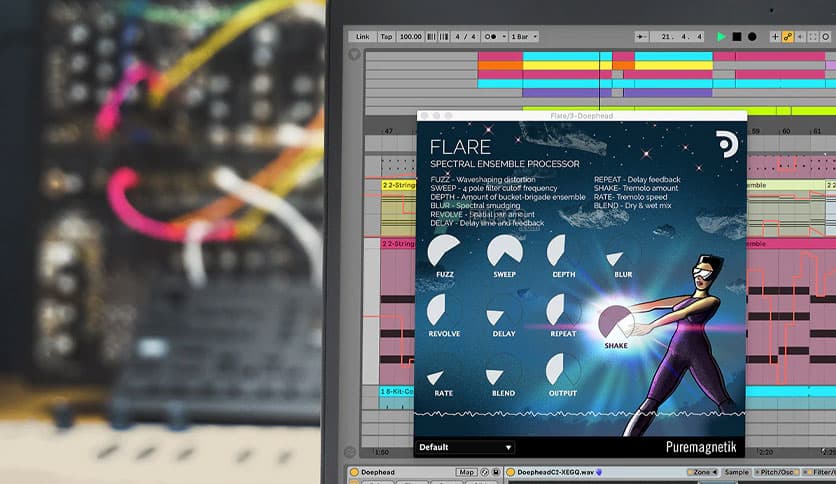Toggle the DoepheadC2-XEQQ.wav device activator
Viewport: 836px width, 484px height.
pos(510,472)
